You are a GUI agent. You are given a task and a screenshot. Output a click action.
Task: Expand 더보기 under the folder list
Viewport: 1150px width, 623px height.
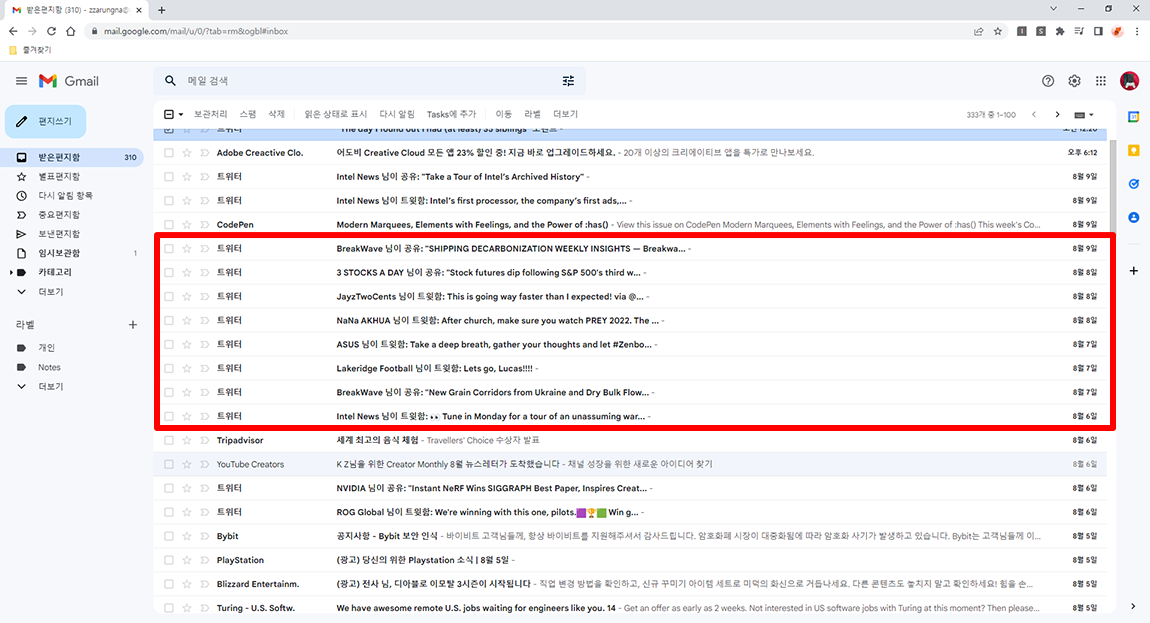[x=51, y=291]
